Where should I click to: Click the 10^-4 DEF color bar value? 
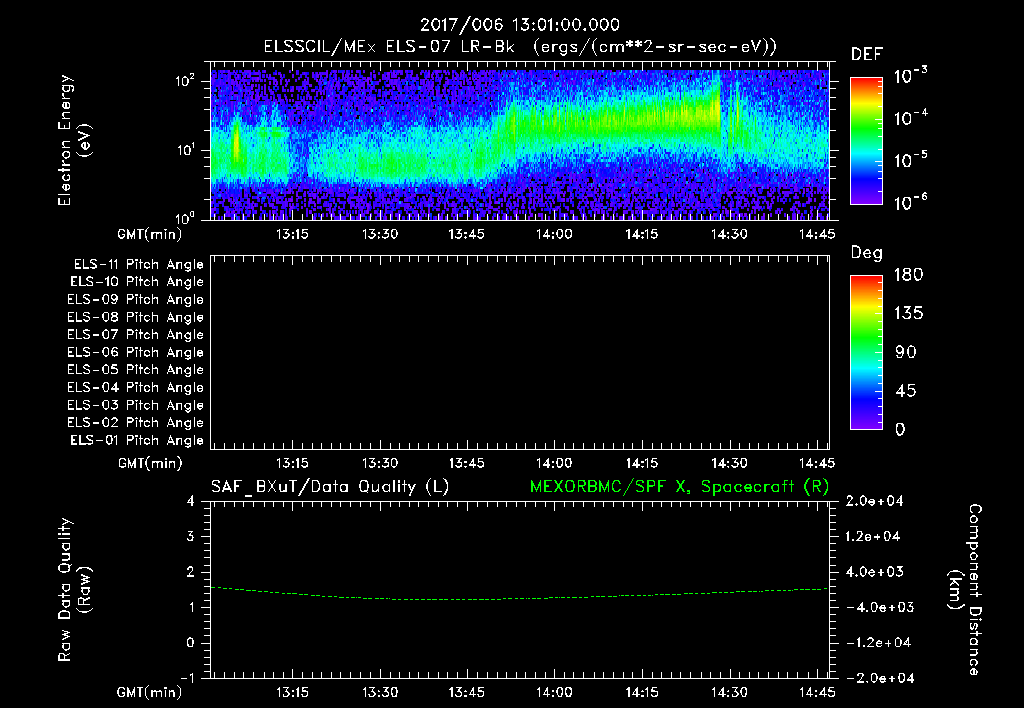pyautogui.click(x=910, y=118)
